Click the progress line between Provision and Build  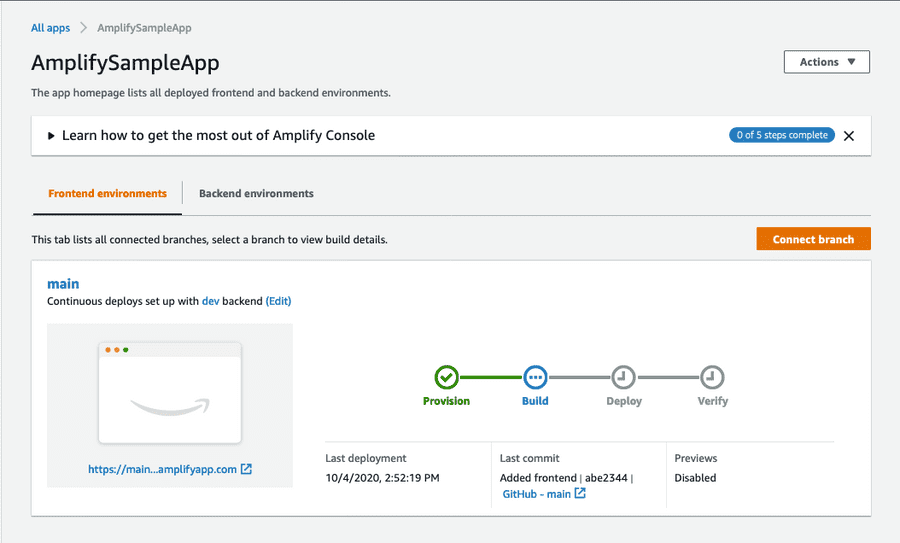point(491,377)
